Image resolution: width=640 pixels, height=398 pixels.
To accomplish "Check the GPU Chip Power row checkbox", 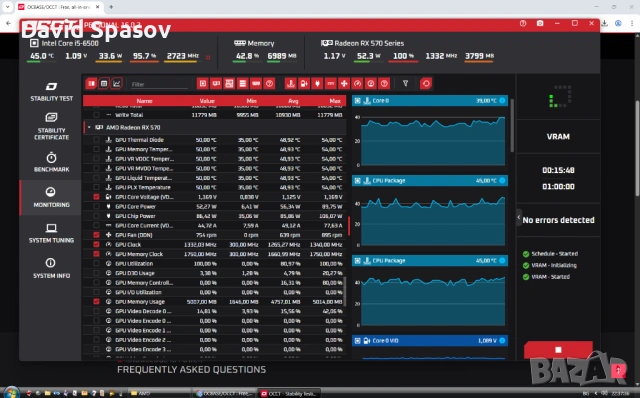I will [96, 216].
